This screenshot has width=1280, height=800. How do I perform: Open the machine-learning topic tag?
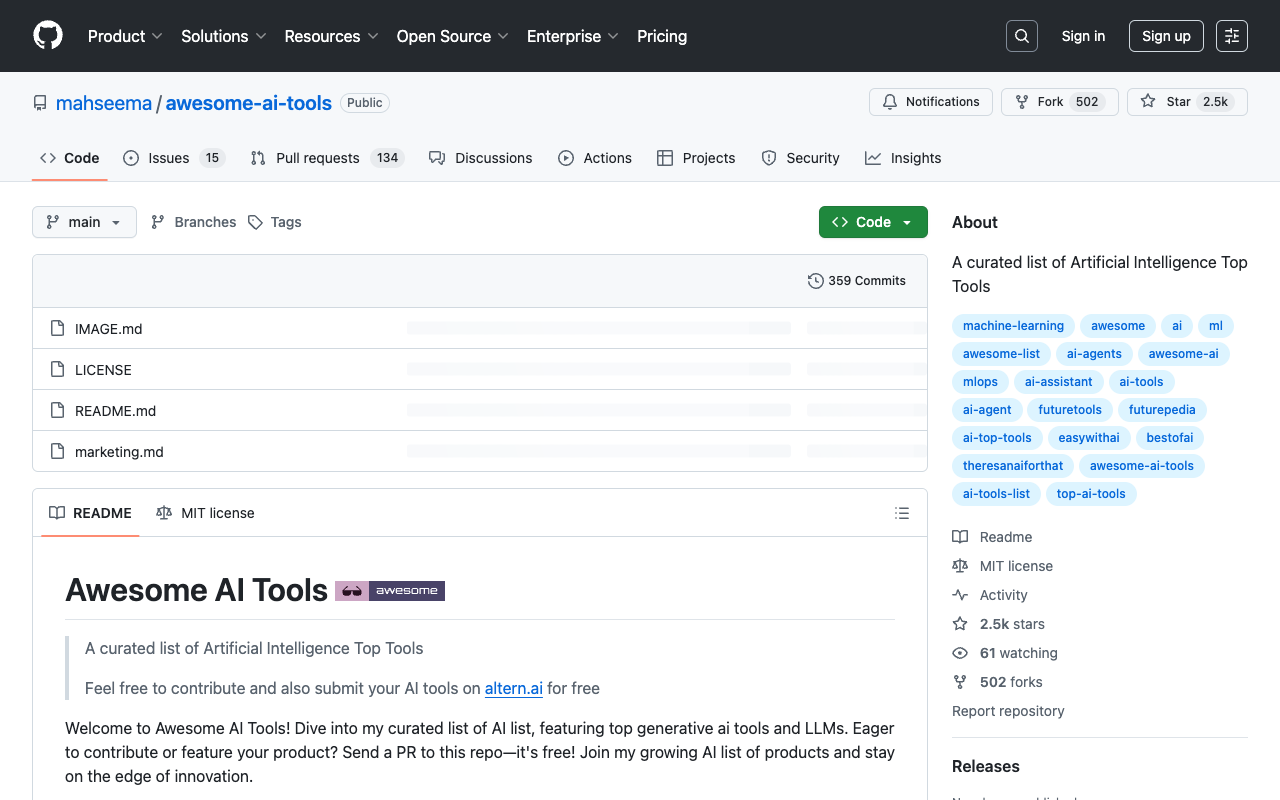point(1013,326)
